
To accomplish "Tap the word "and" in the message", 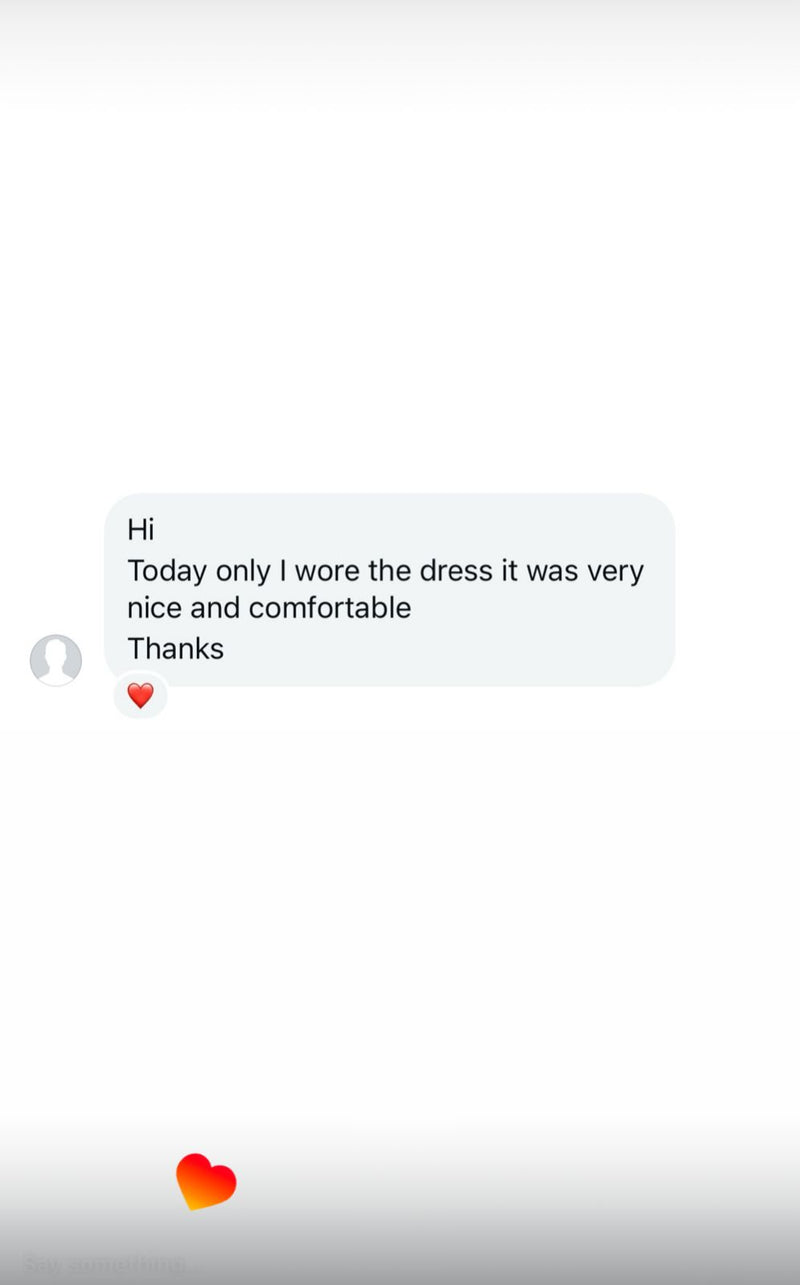I will 214,608.
